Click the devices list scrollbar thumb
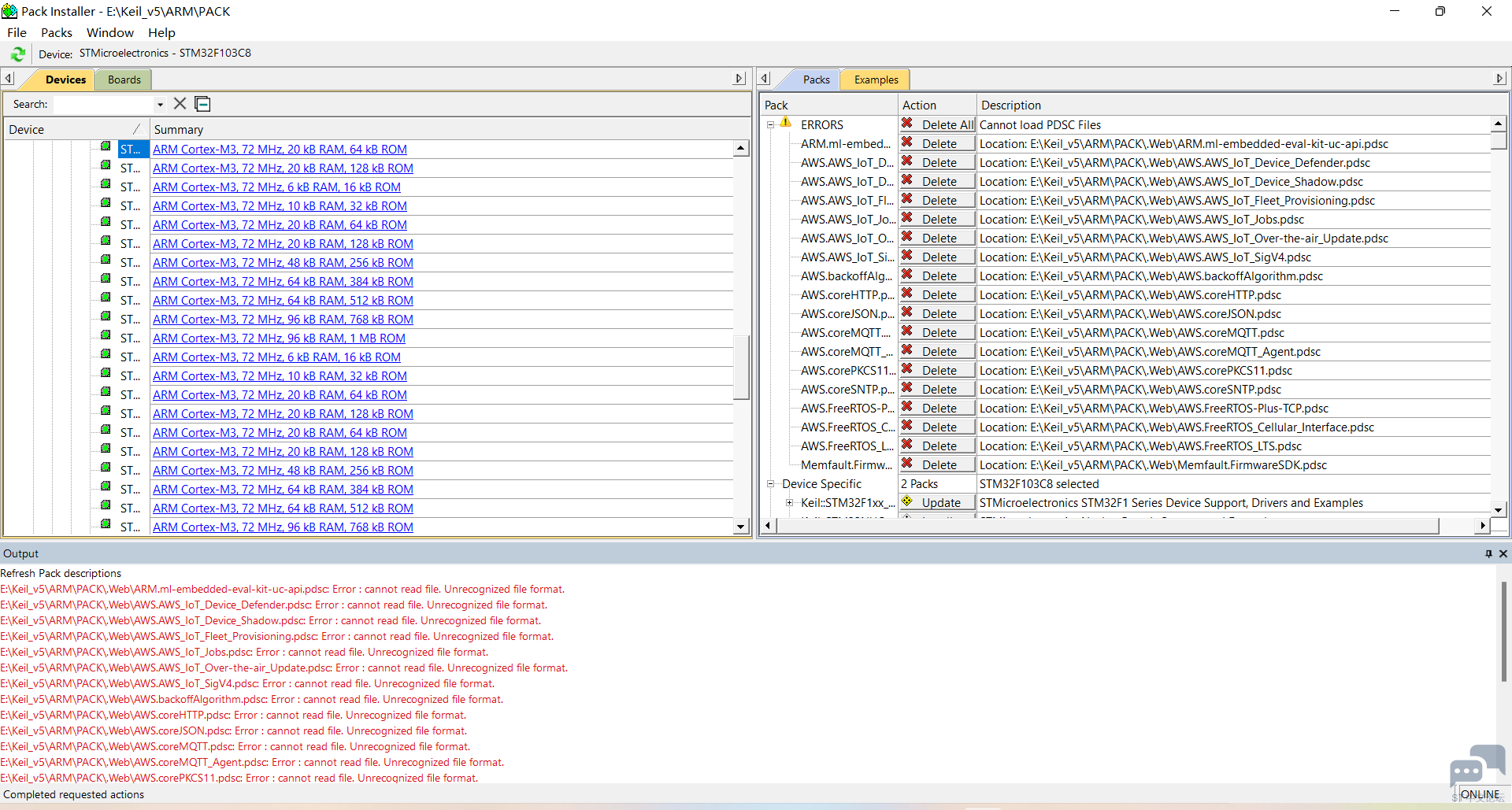 pyautogui.click(x=740, y=367)
